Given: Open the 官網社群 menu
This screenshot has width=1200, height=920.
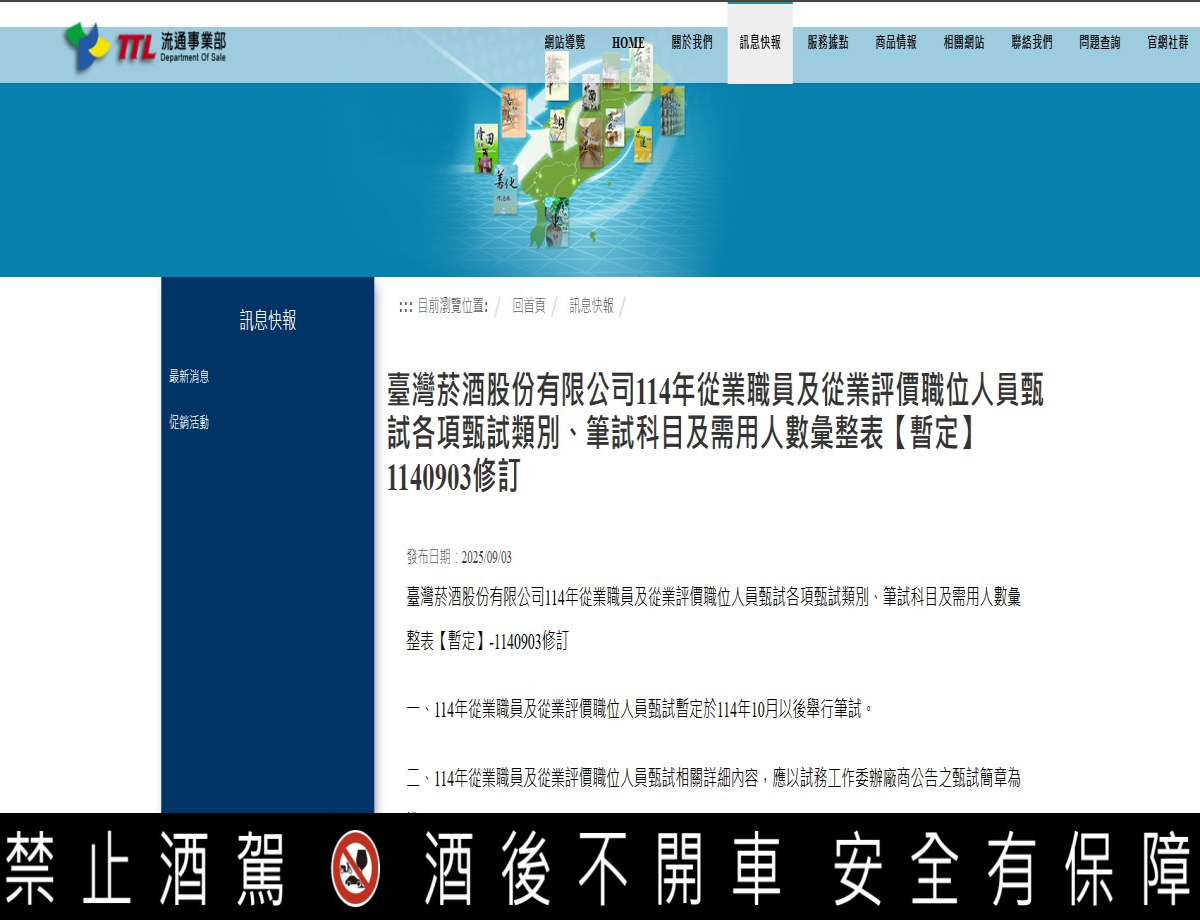Looking at the screenshot, I should coord(1168,43).
